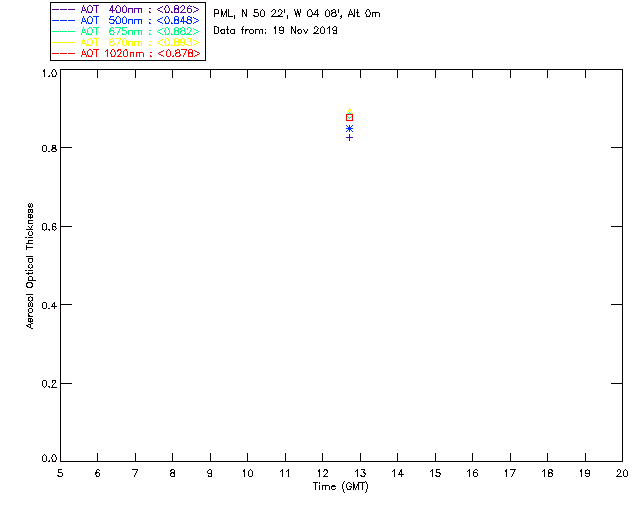
Task: Click the Aerosol Optical Thickness axis label
Action: click(x=30, y=266)
